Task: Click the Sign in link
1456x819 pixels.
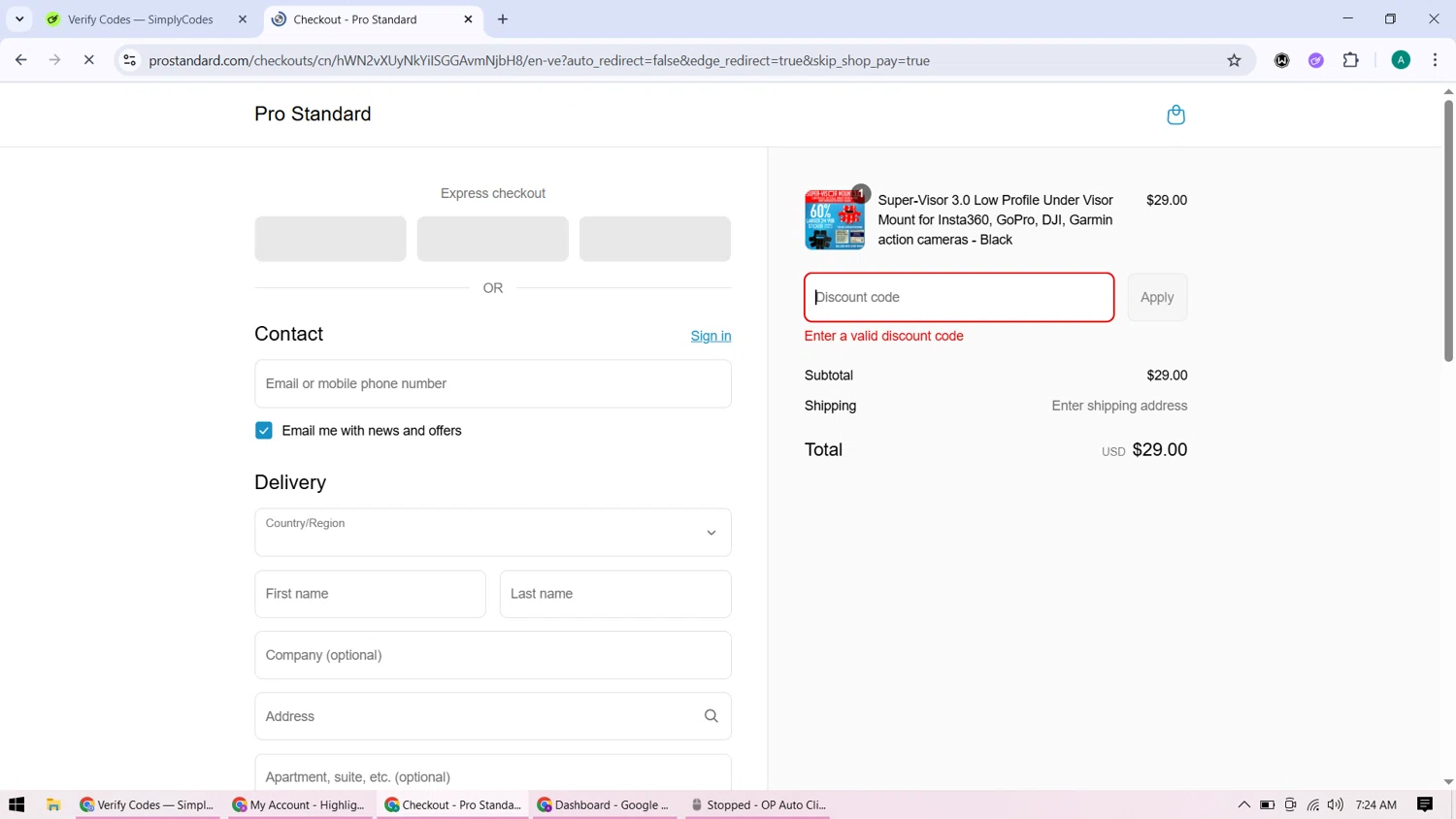Action: click(x=711, y=336)
